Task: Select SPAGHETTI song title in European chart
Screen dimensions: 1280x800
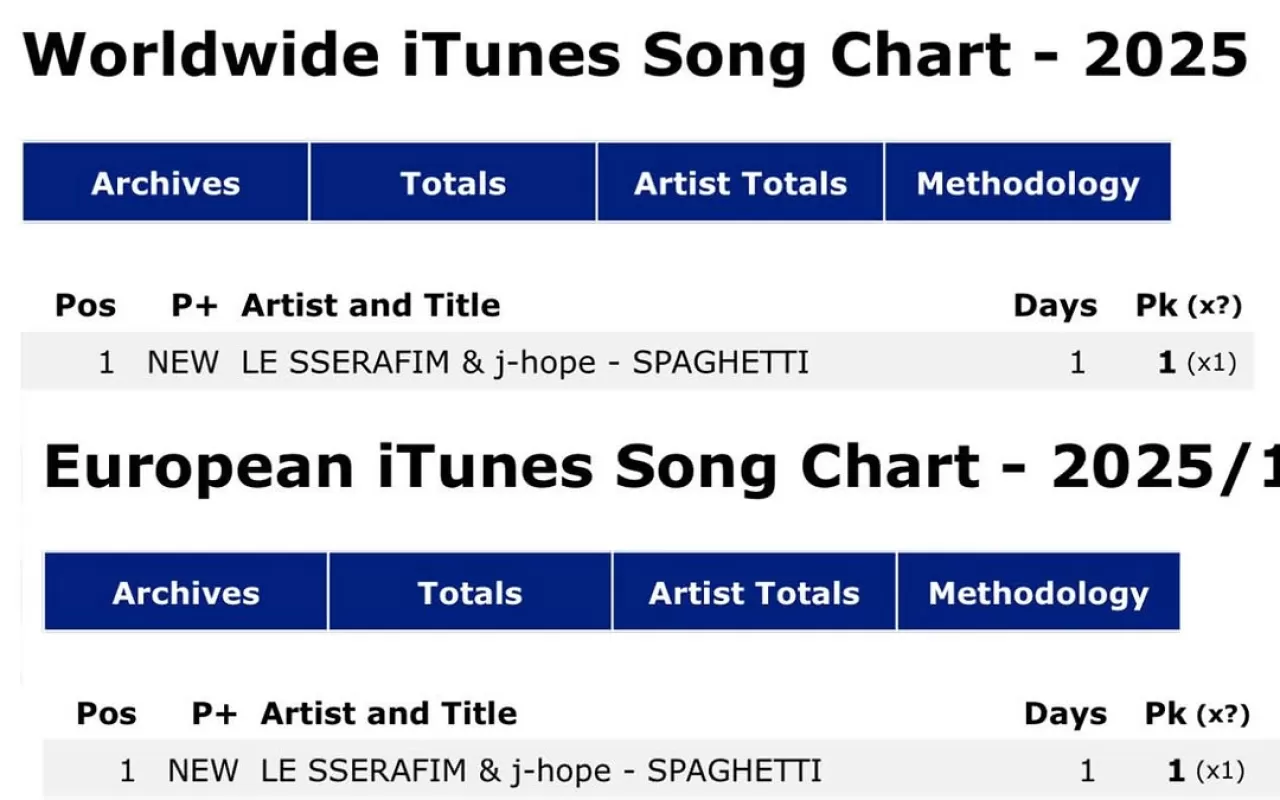Action: 735,771
